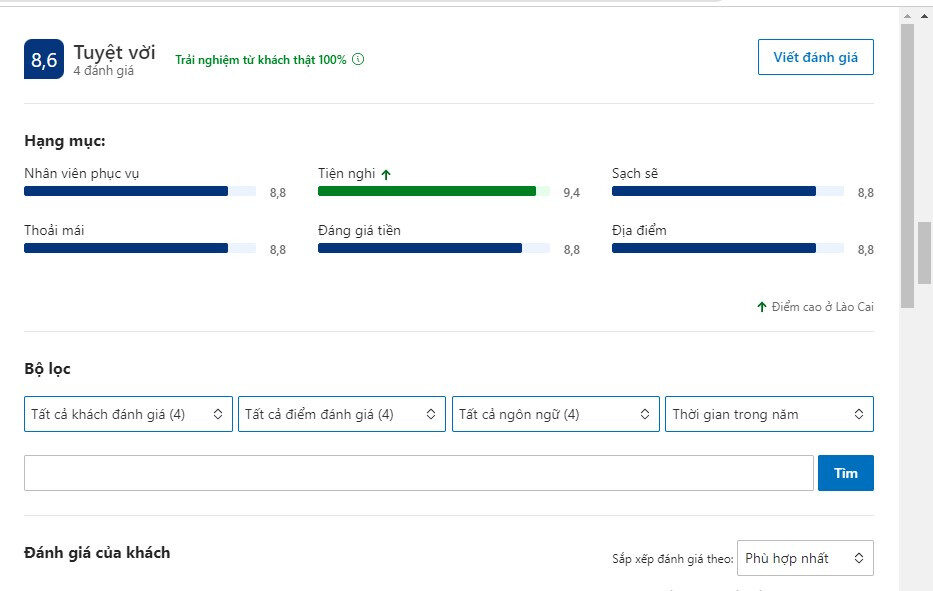The image size is (933, 591).
Task: Click the green arrow before 'Điểm cao ở Lào Cai'
Action: point(762,307)
